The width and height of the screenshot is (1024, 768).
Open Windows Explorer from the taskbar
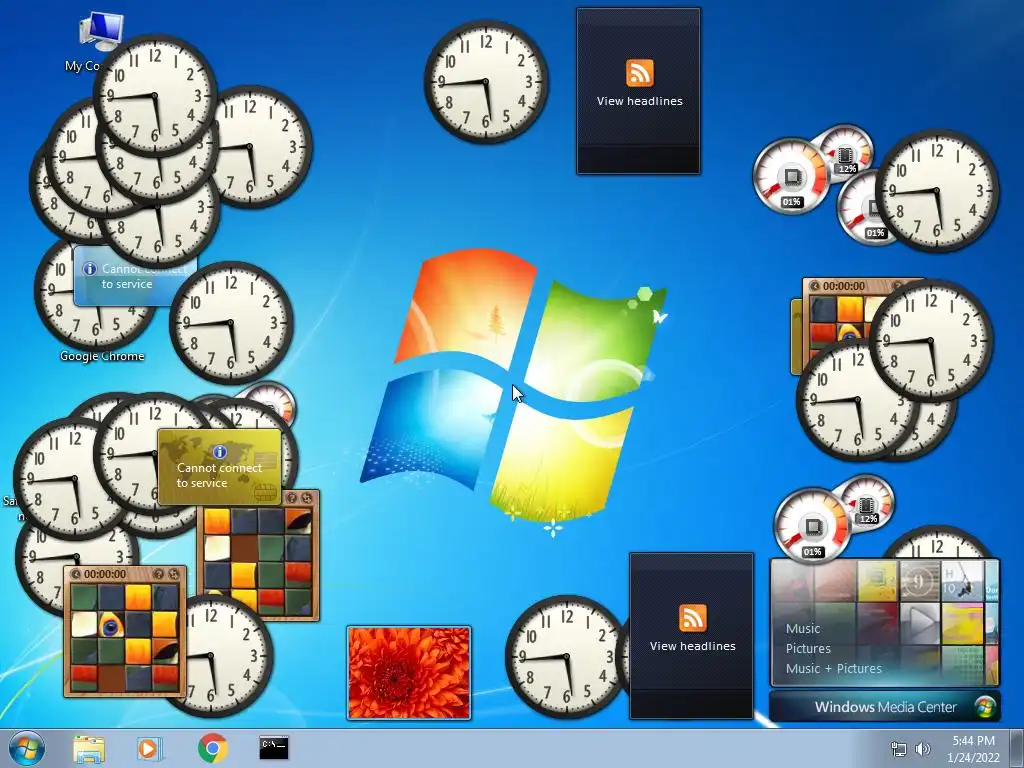pos(89,748)
